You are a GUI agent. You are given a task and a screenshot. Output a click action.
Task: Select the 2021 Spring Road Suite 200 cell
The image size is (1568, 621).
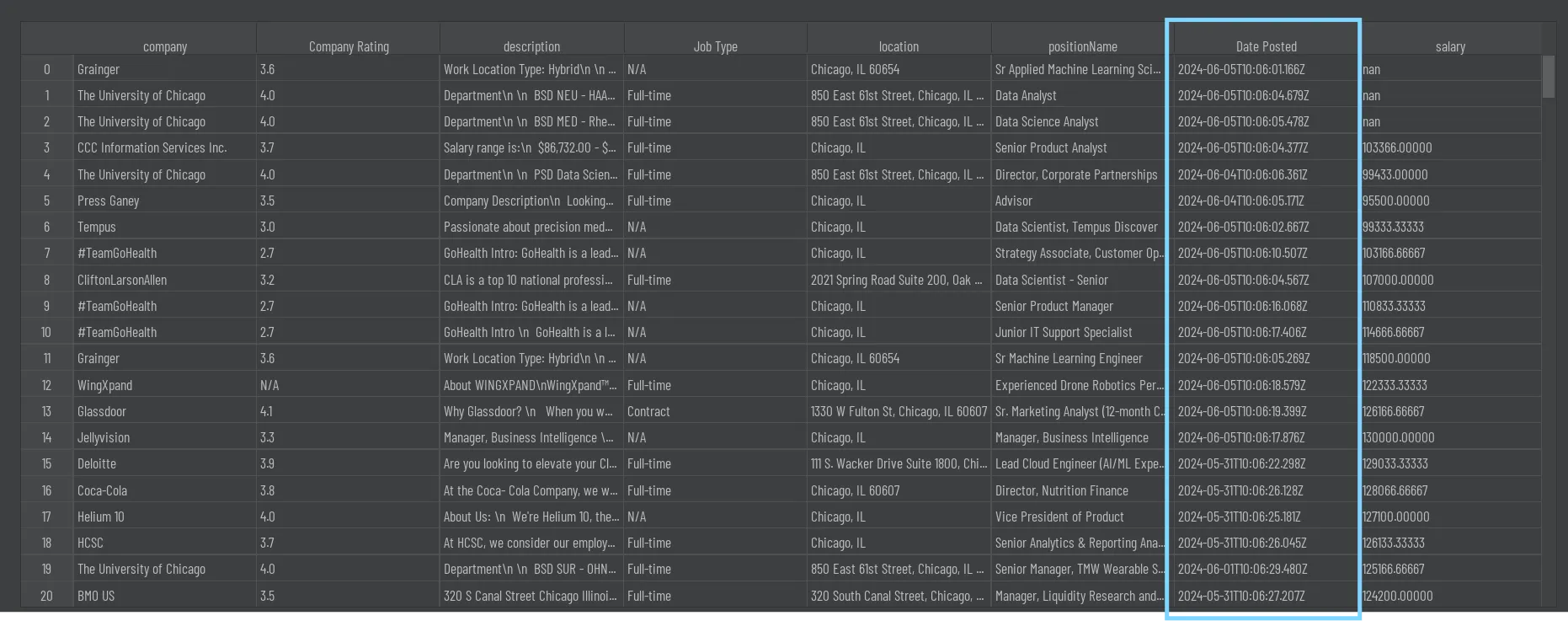899,280
